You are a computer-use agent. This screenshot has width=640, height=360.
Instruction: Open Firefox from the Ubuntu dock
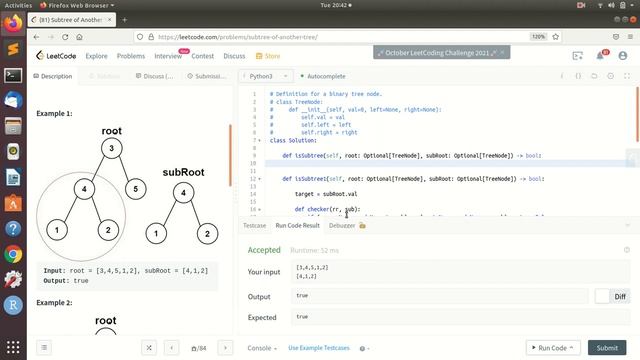(13, 24)
